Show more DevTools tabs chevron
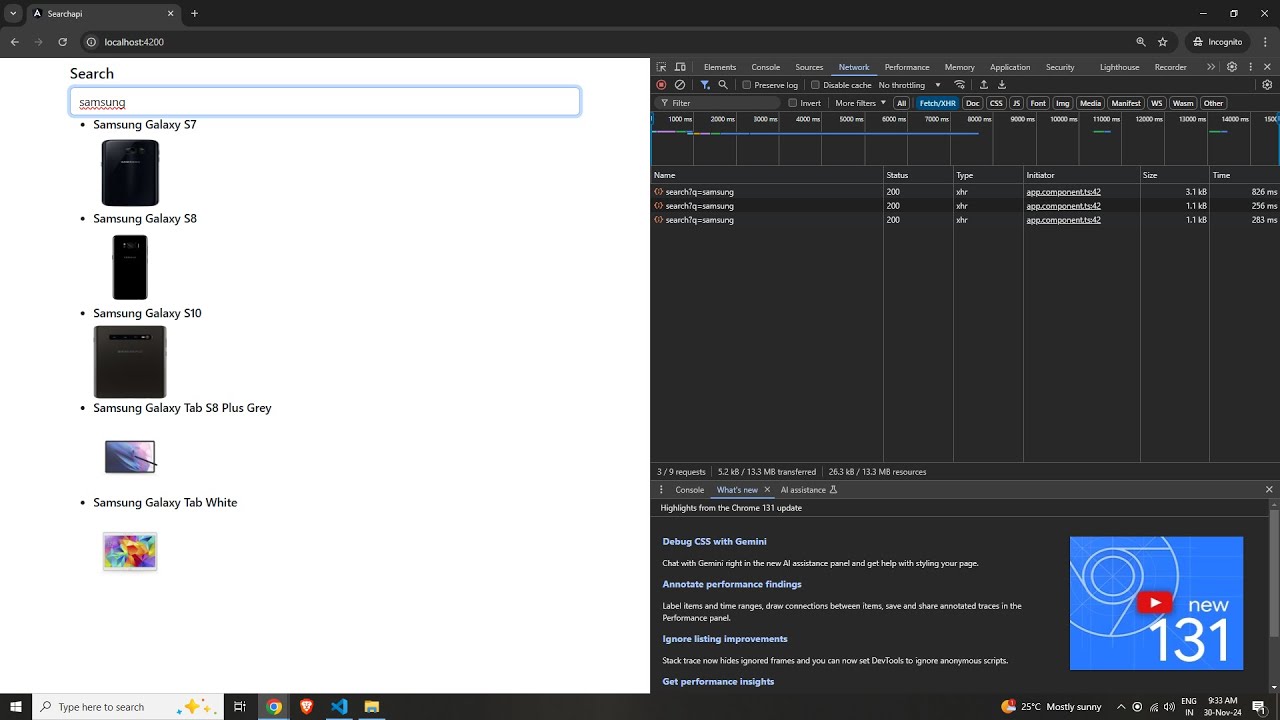The image size is (1280, 720). 1211,67
